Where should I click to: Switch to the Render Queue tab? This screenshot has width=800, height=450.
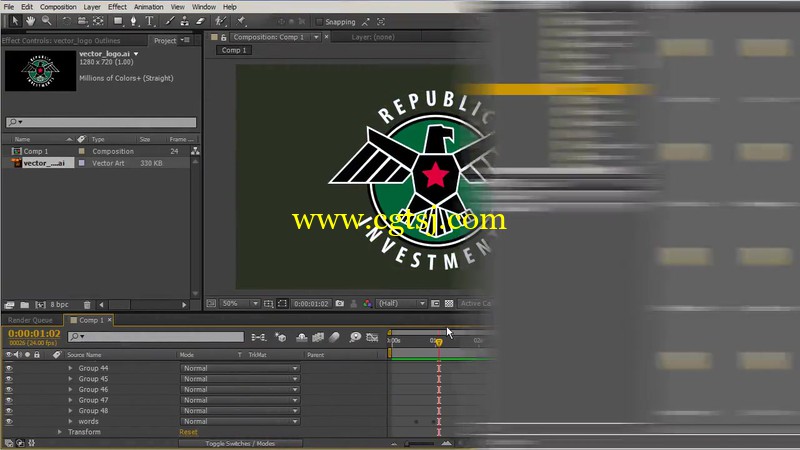click(30, 320)
